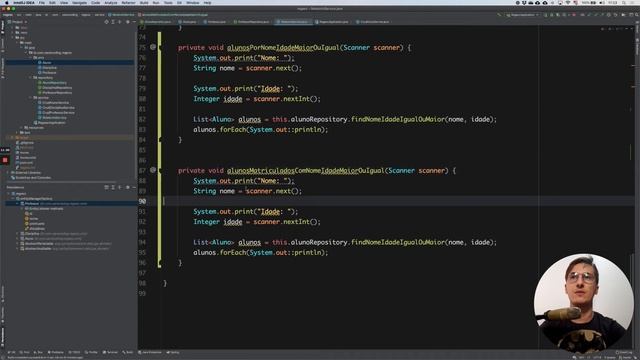
Task: Open AlunoRepository in the project tree
Action: 54,82
